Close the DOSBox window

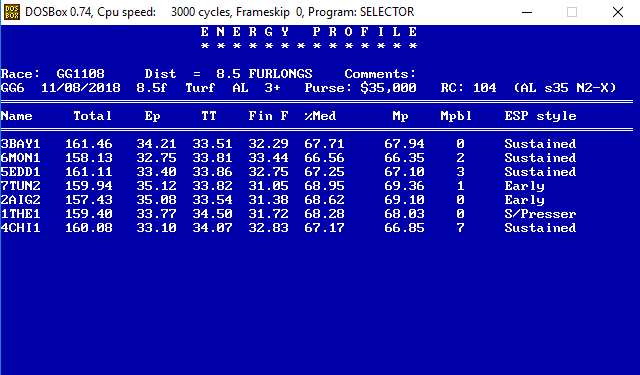tap(618, 12)
